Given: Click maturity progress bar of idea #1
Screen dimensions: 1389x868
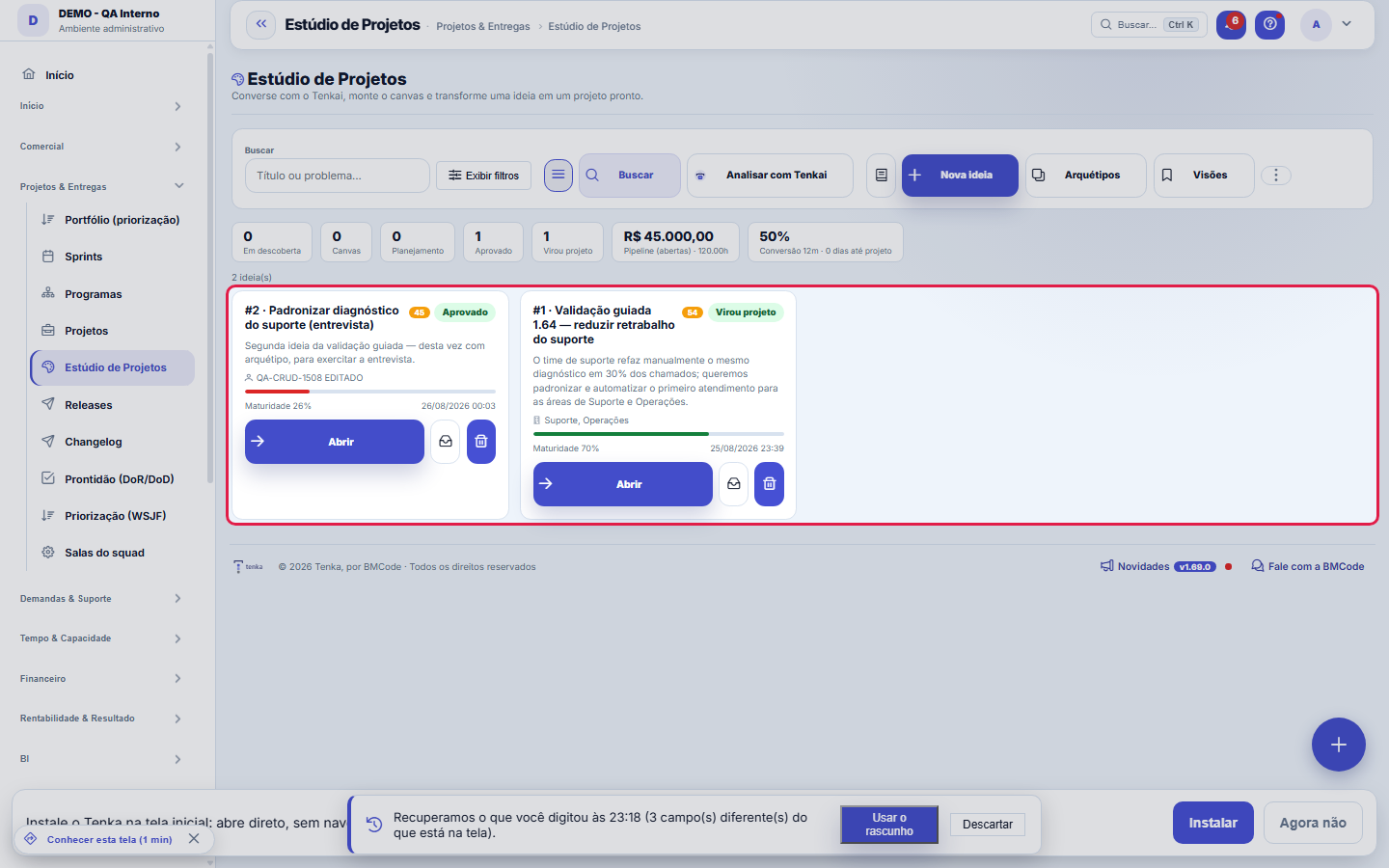Looking at the screenshot, I should click(x=659, y=434).
